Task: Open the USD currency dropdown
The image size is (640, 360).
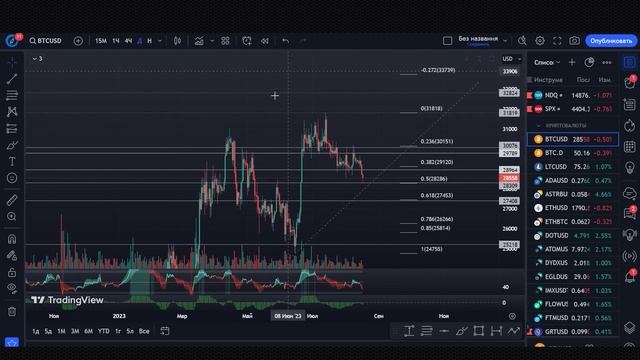Action: point(511,59)
